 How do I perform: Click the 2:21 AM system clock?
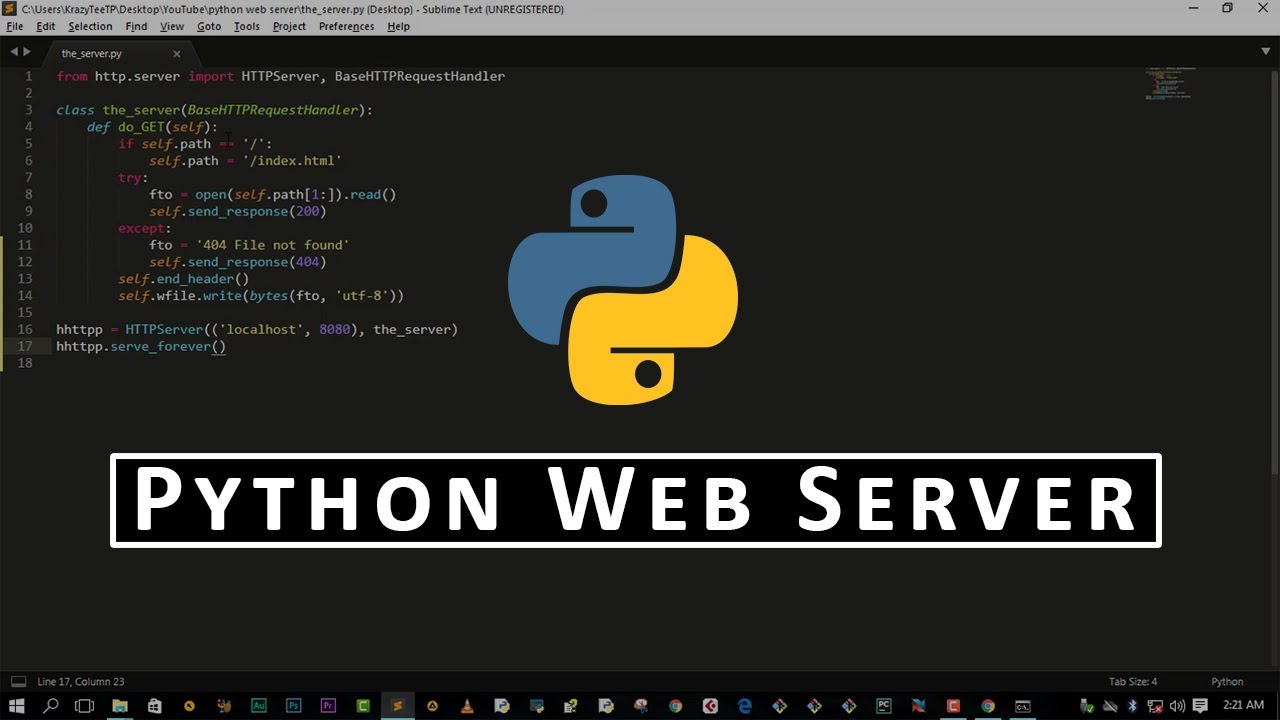click(1244, 705)
